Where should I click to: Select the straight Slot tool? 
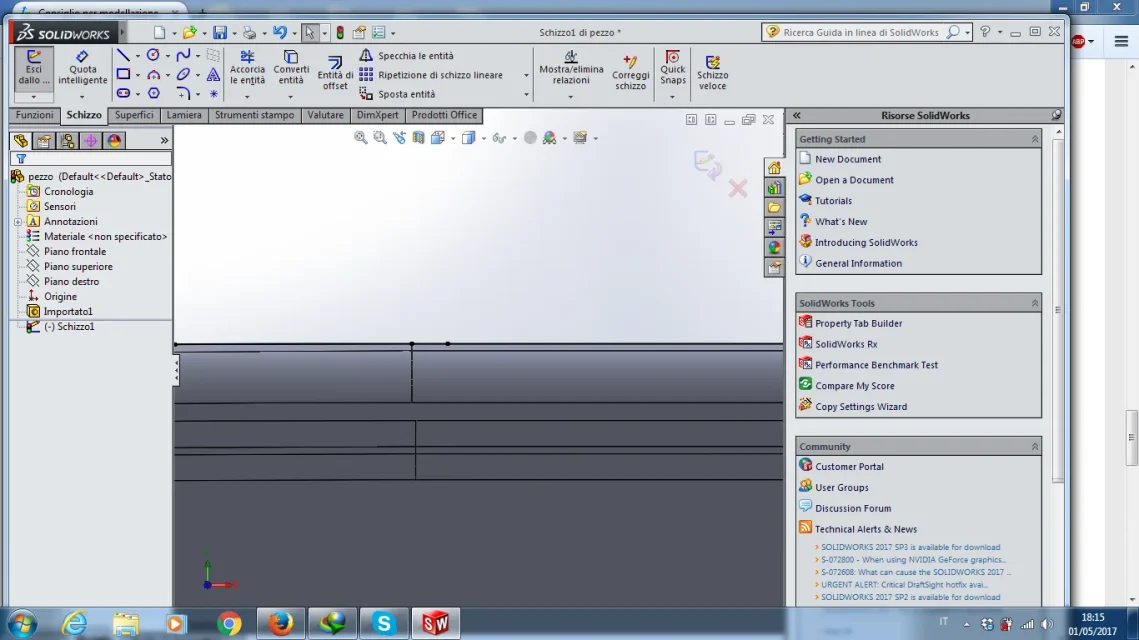pos(123,93)
